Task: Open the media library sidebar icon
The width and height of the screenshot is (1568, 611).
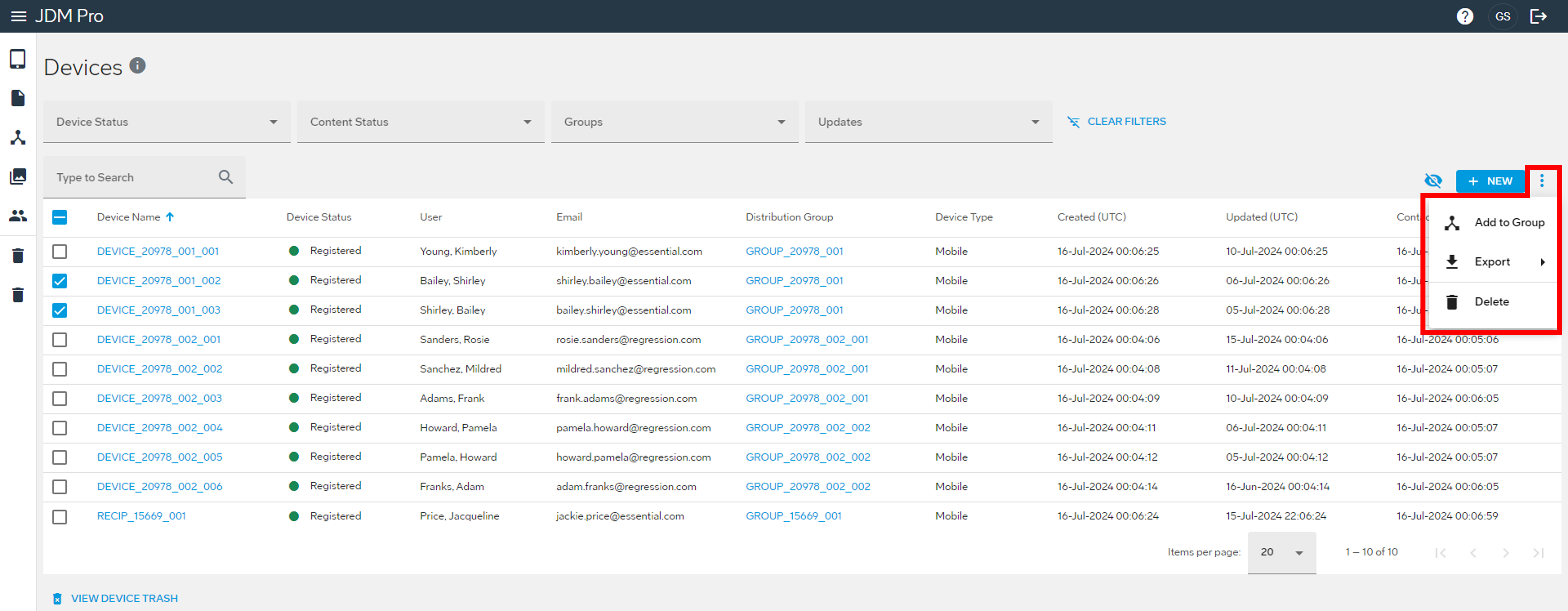Action: 18,177
